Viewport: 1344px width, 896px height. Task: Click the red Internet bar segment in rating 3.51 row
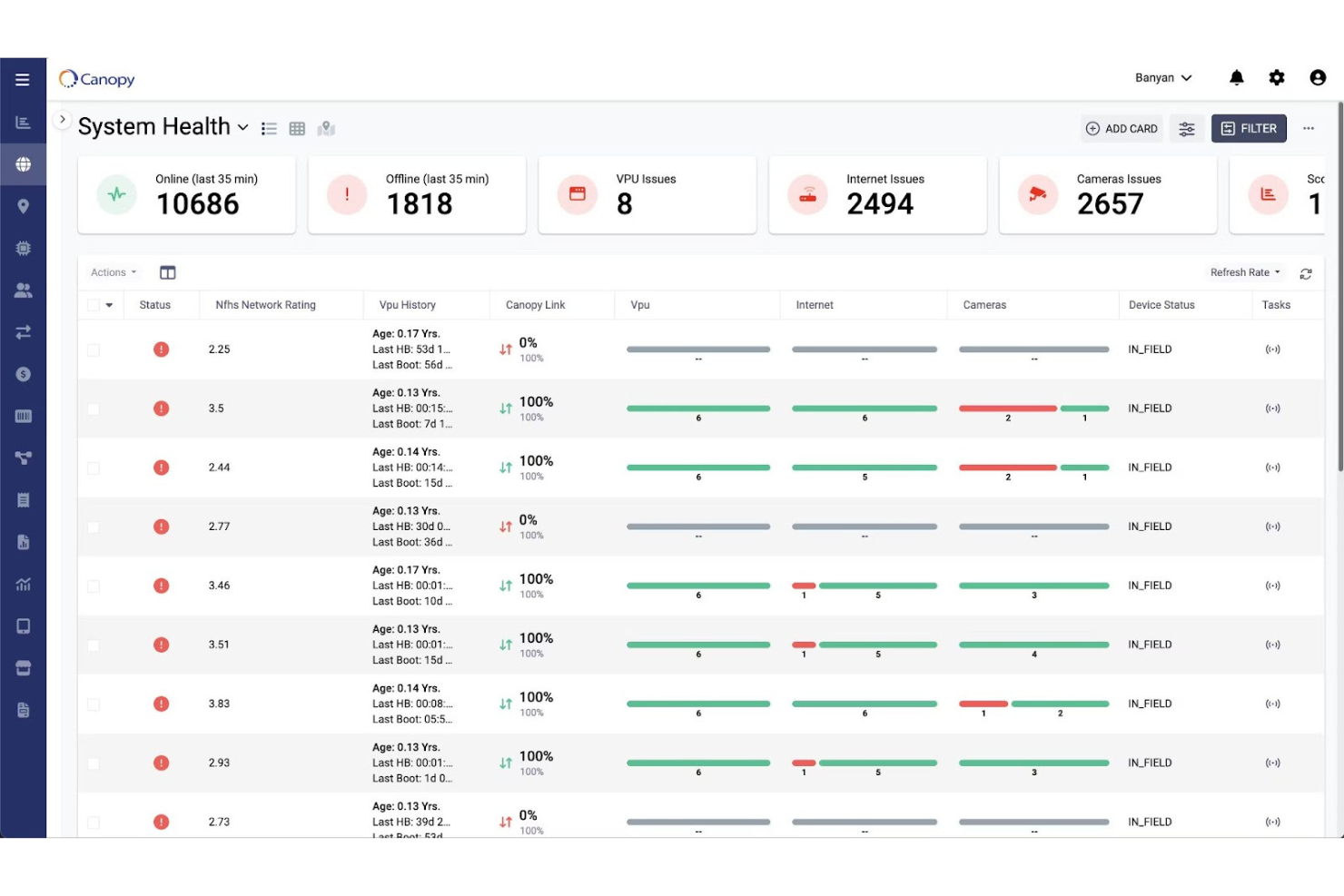point(804,645)
